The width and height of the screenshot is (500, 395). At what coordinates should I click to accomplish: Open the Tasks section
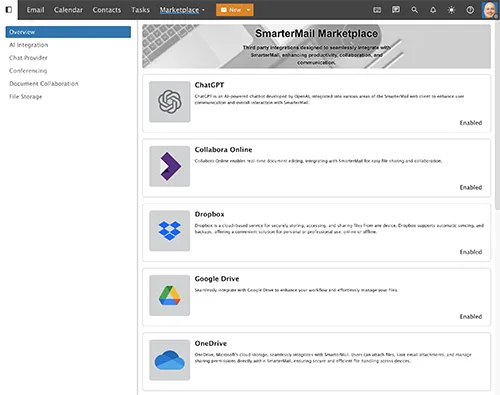(140, 10)
